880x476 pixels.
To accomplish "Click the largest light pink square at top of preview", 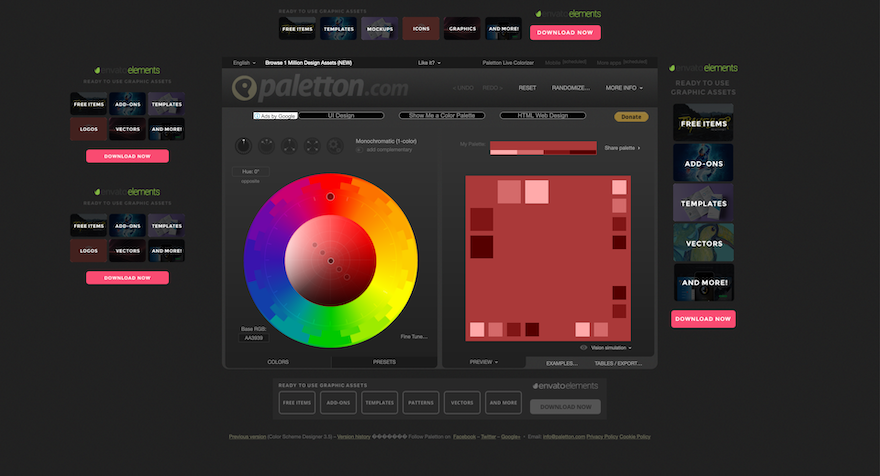I will 537,192.
